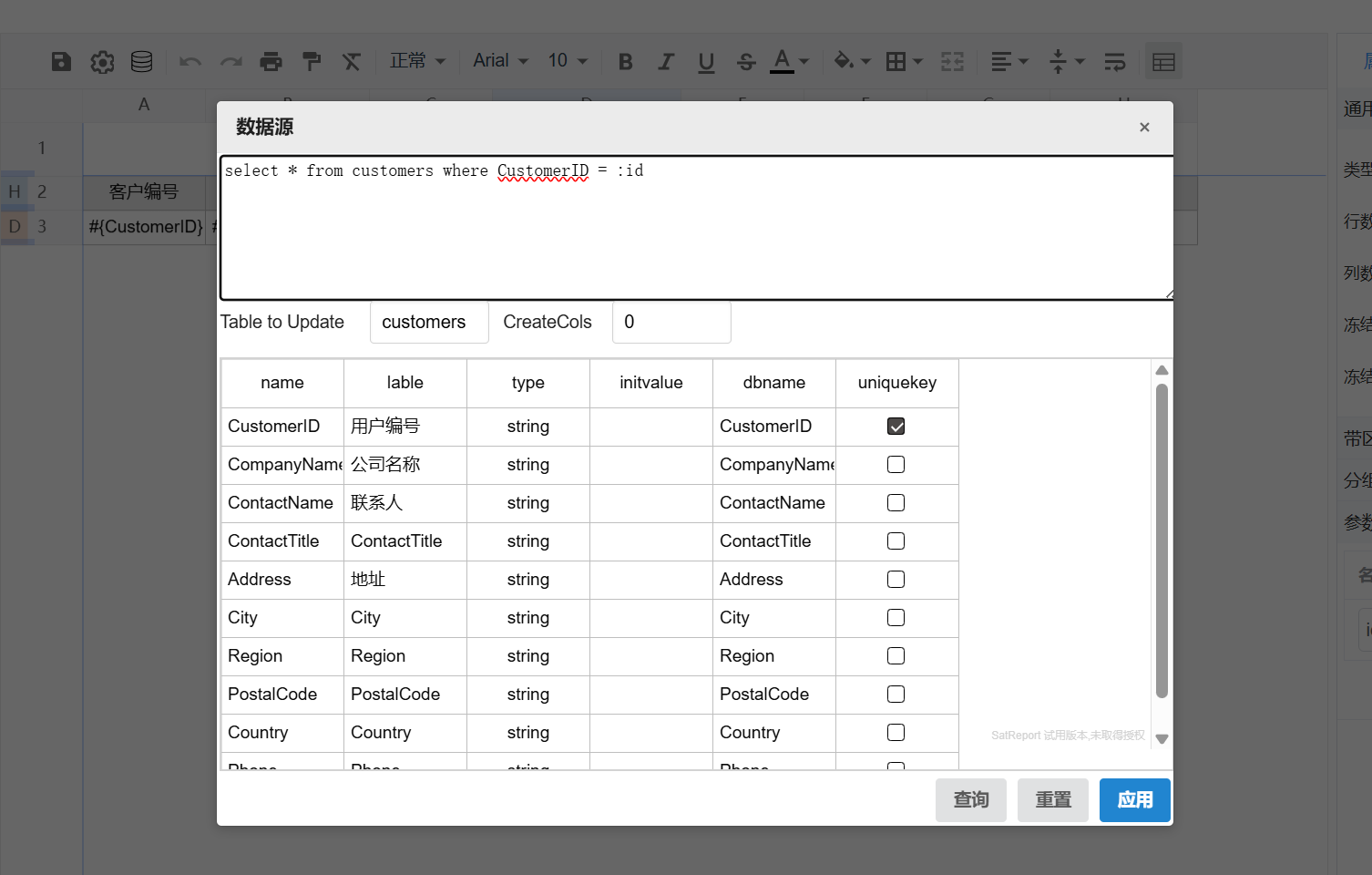
Task: Expand the vertical align dropdown arrow
Action: [x=1080, y=61]
